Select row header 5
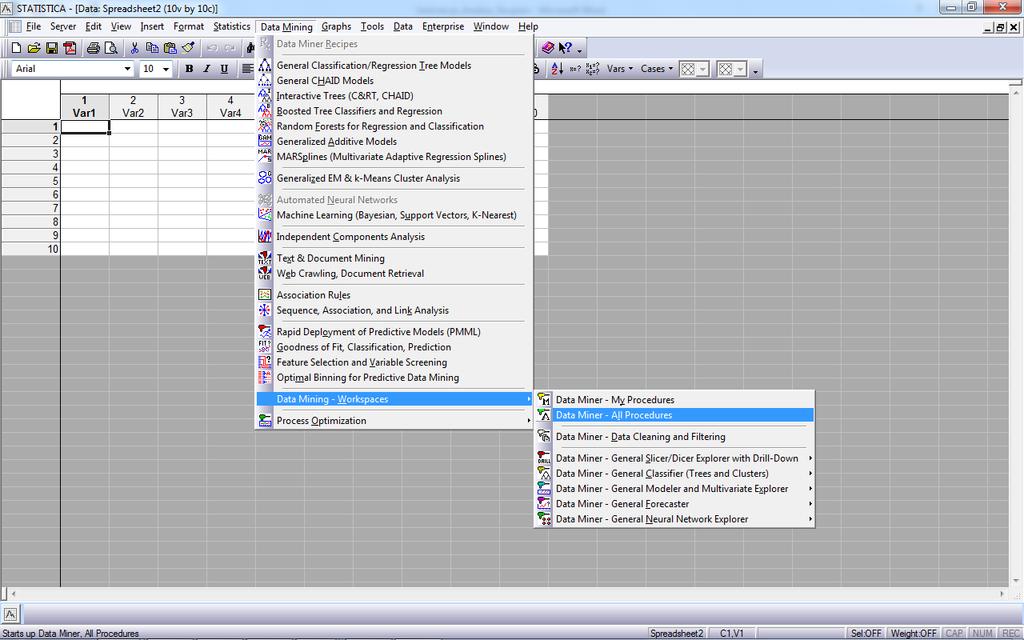The width and height of the screenshot is (1024, 640). coord(31,181)
